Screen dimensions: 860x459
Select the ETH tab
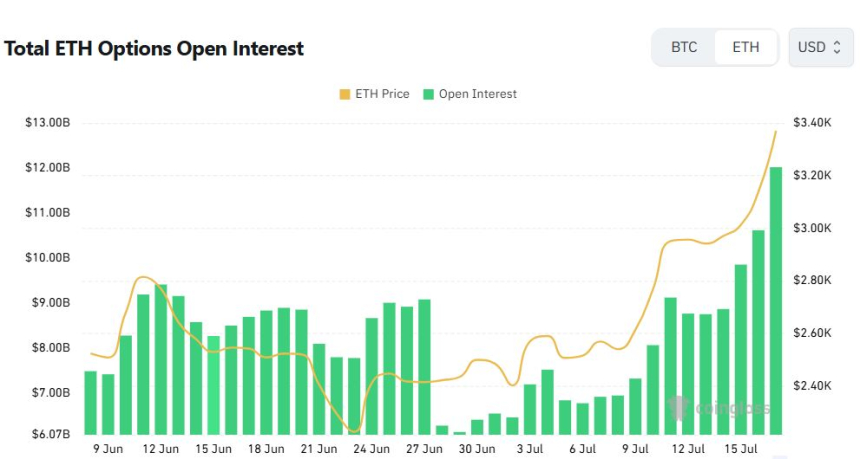746,47
